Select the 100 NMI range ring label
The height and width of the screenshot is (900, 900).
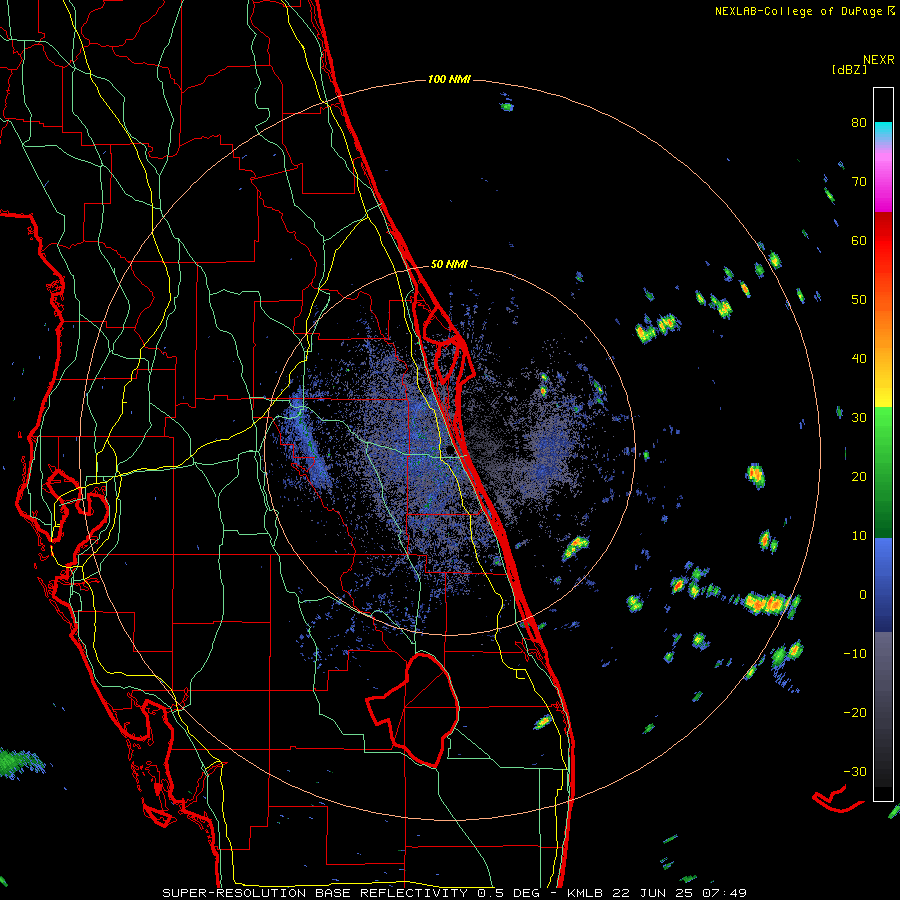tap(449, 79)
